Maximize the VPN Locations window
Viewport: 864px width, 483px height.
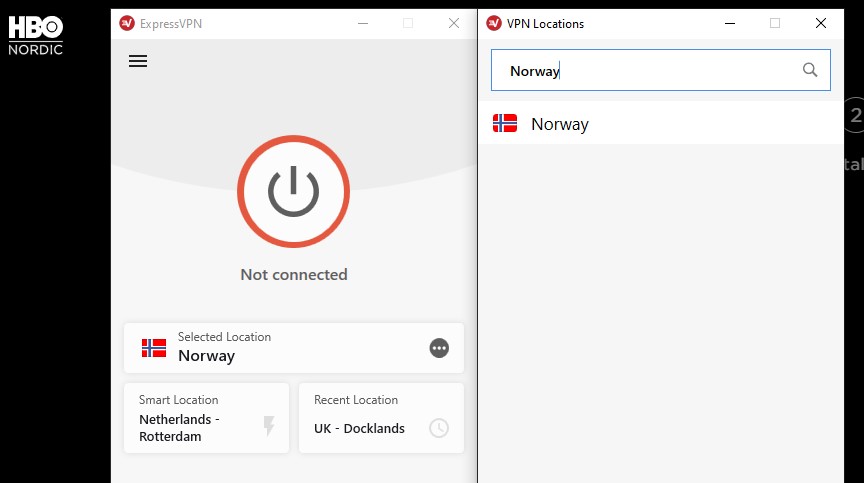pos(775,23)
